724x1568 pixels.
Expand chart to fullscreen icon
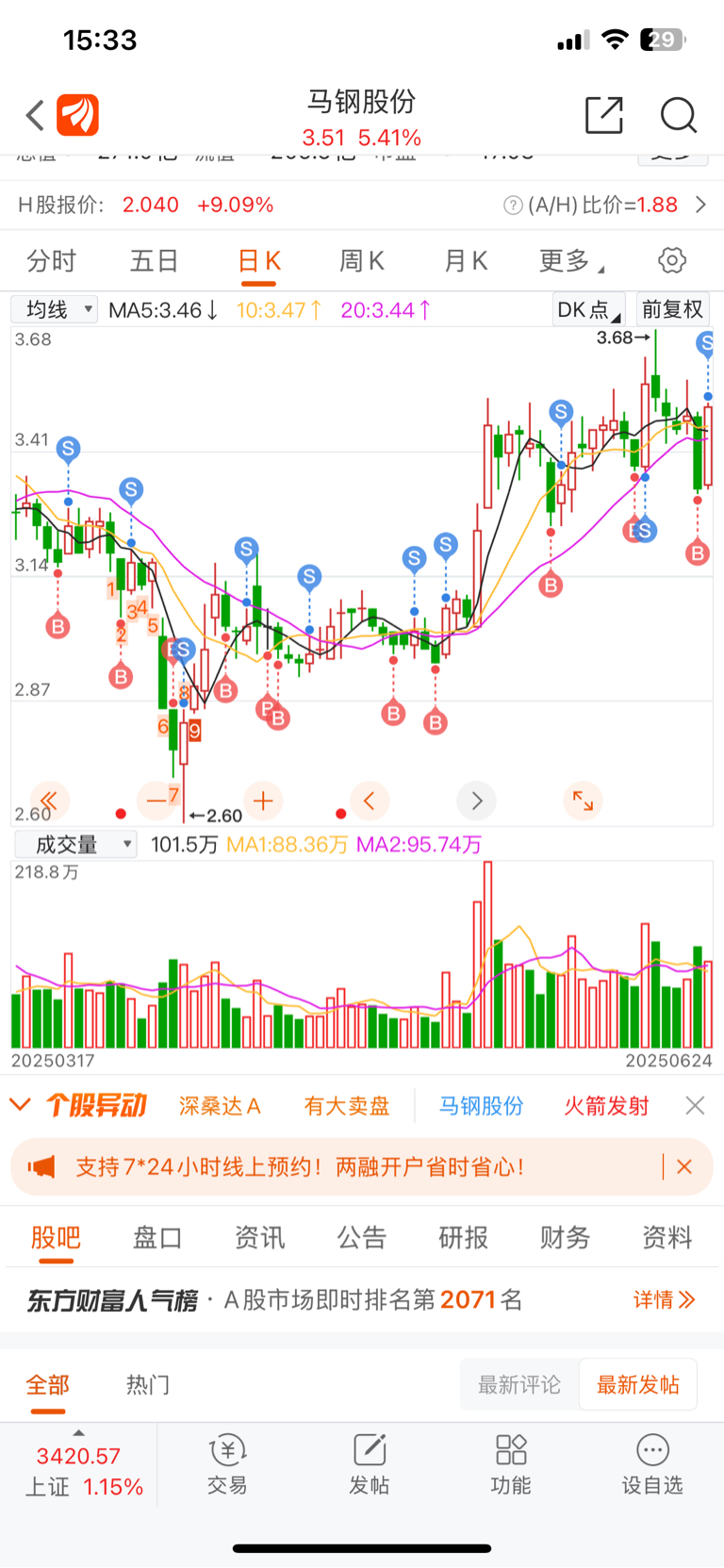click(x=584, y=801)
